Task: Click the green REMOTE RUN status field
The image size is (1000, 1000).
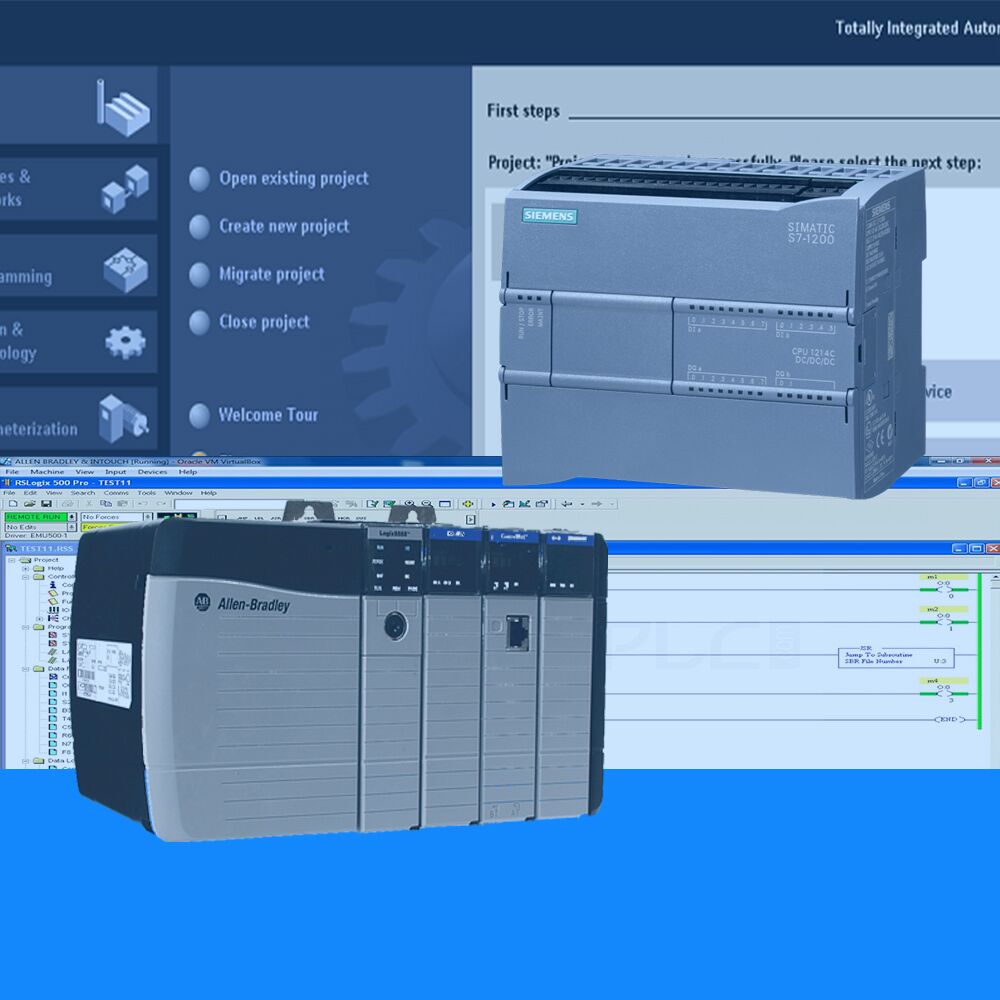Action: [36, 517]
